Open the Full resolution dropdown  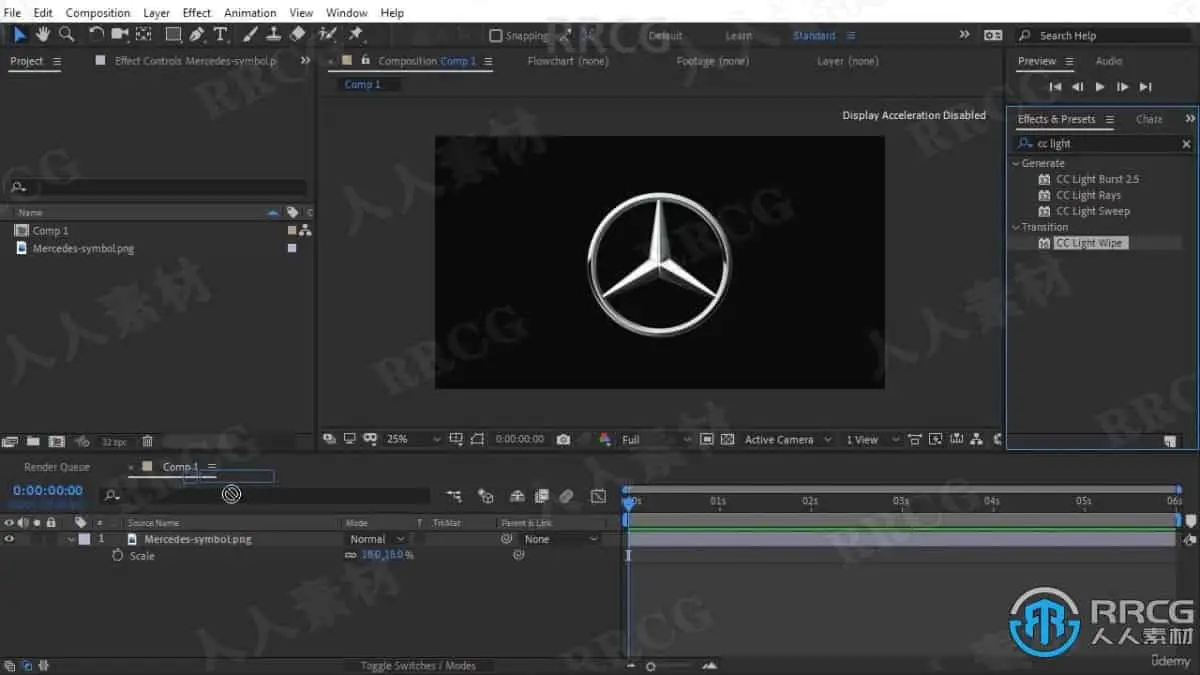[655, 439]
